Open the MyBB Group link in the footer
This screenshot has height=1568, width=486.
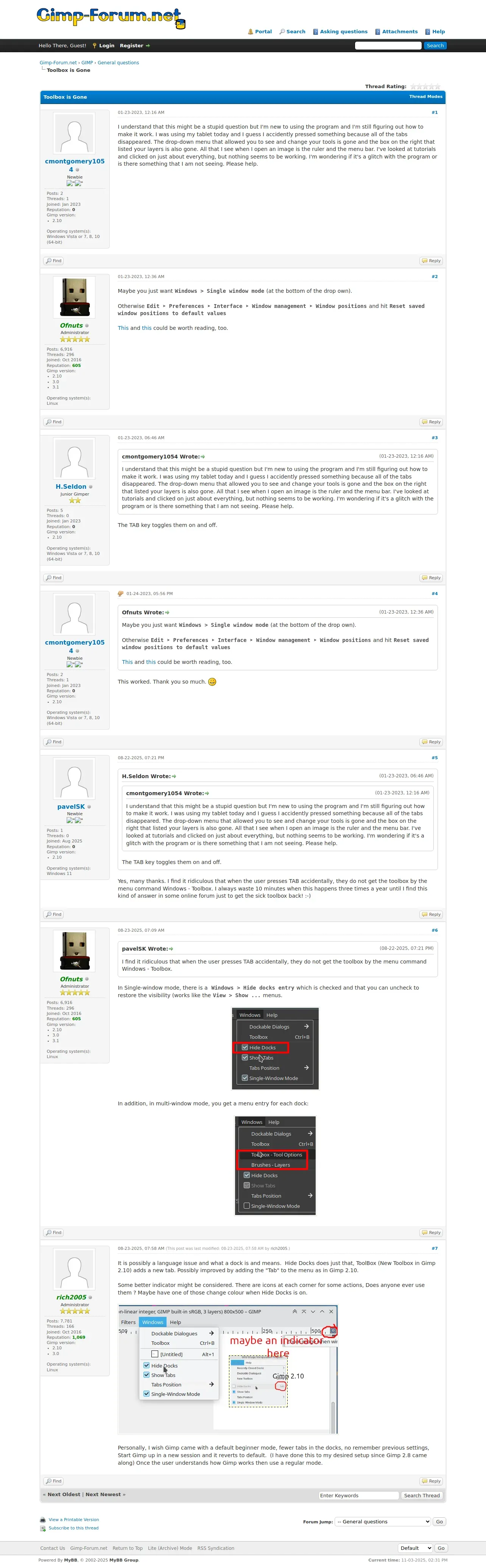(124, 1560)
